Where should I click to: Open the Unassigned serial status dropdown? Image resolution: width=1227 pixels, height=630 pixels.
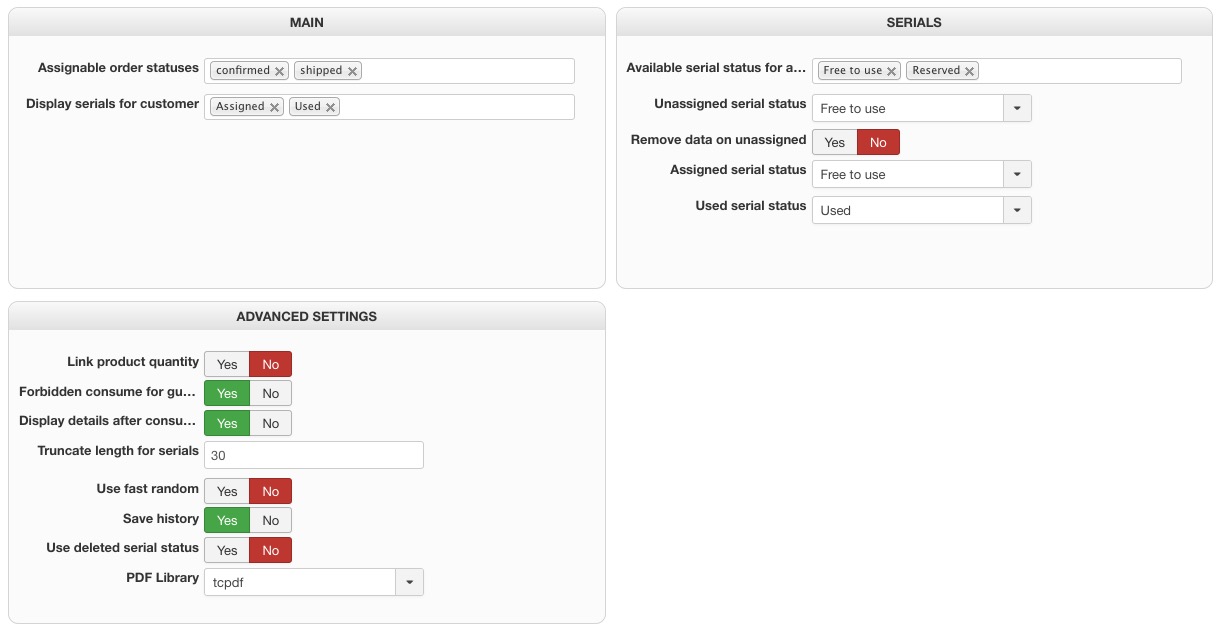point(1017,108)
